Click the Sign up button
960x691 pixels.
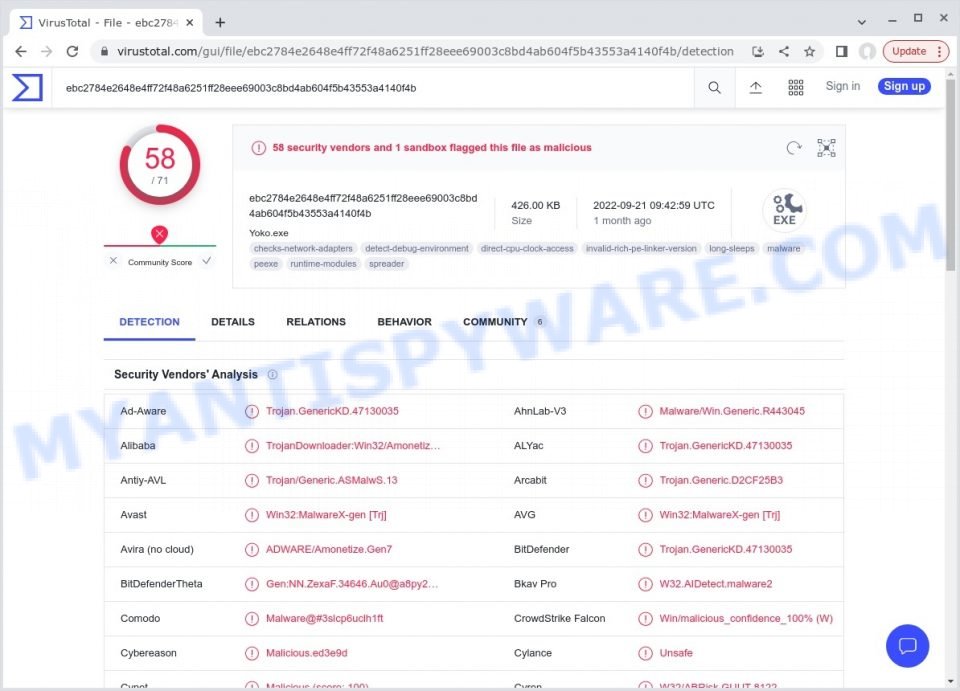[x=904, y=86]
